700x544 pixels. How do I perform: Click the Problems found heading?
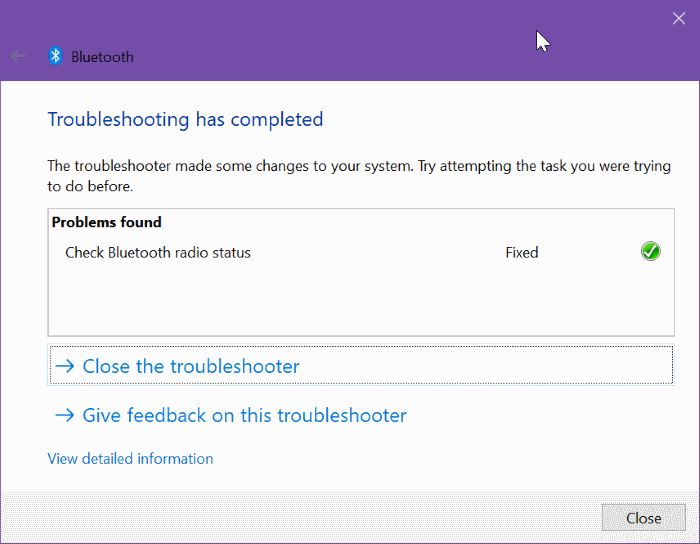tap(106, 222)
